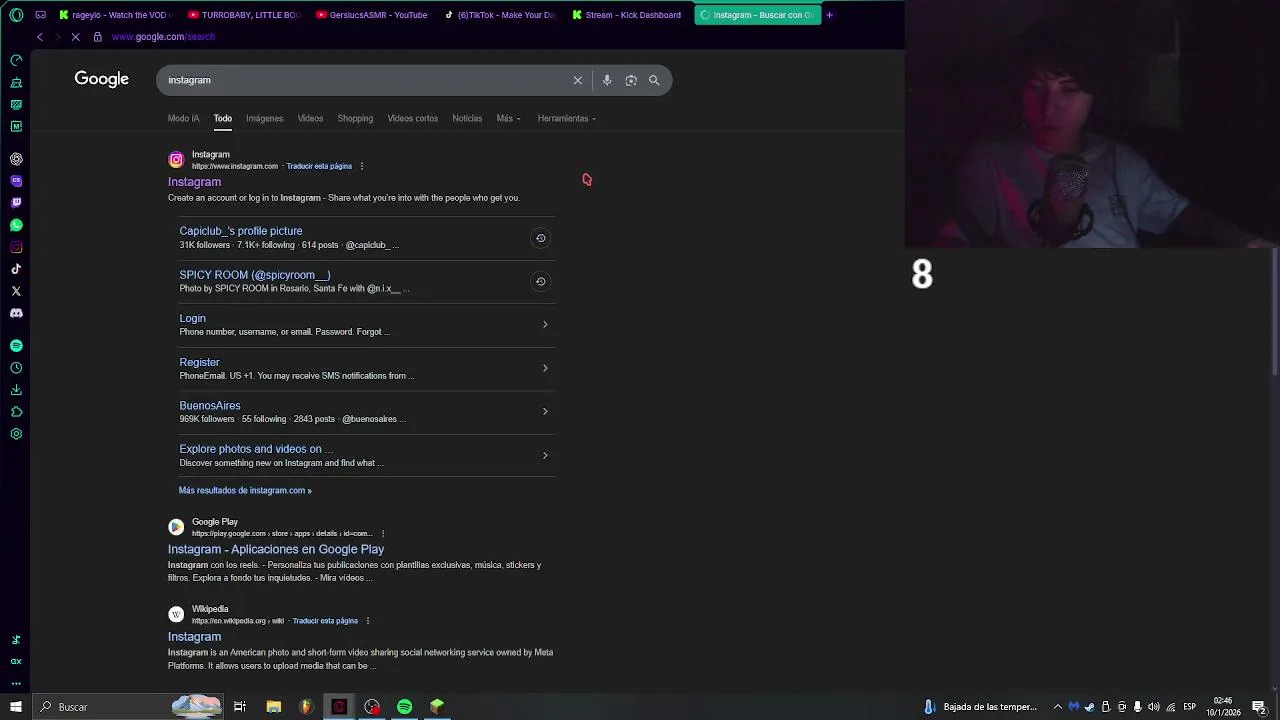
Task: Start voice search with microphone icon
Action: [606, 80]
